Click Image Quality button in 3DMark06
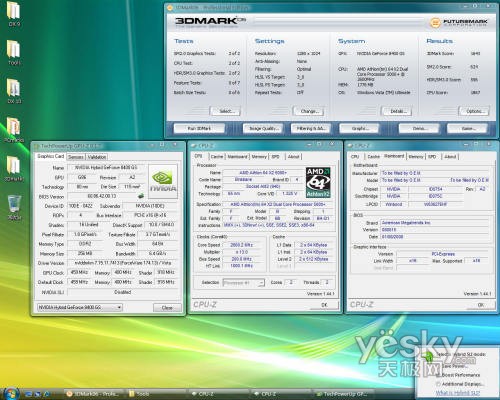Viewport: 500px width, 400px height. coord(263,128)
